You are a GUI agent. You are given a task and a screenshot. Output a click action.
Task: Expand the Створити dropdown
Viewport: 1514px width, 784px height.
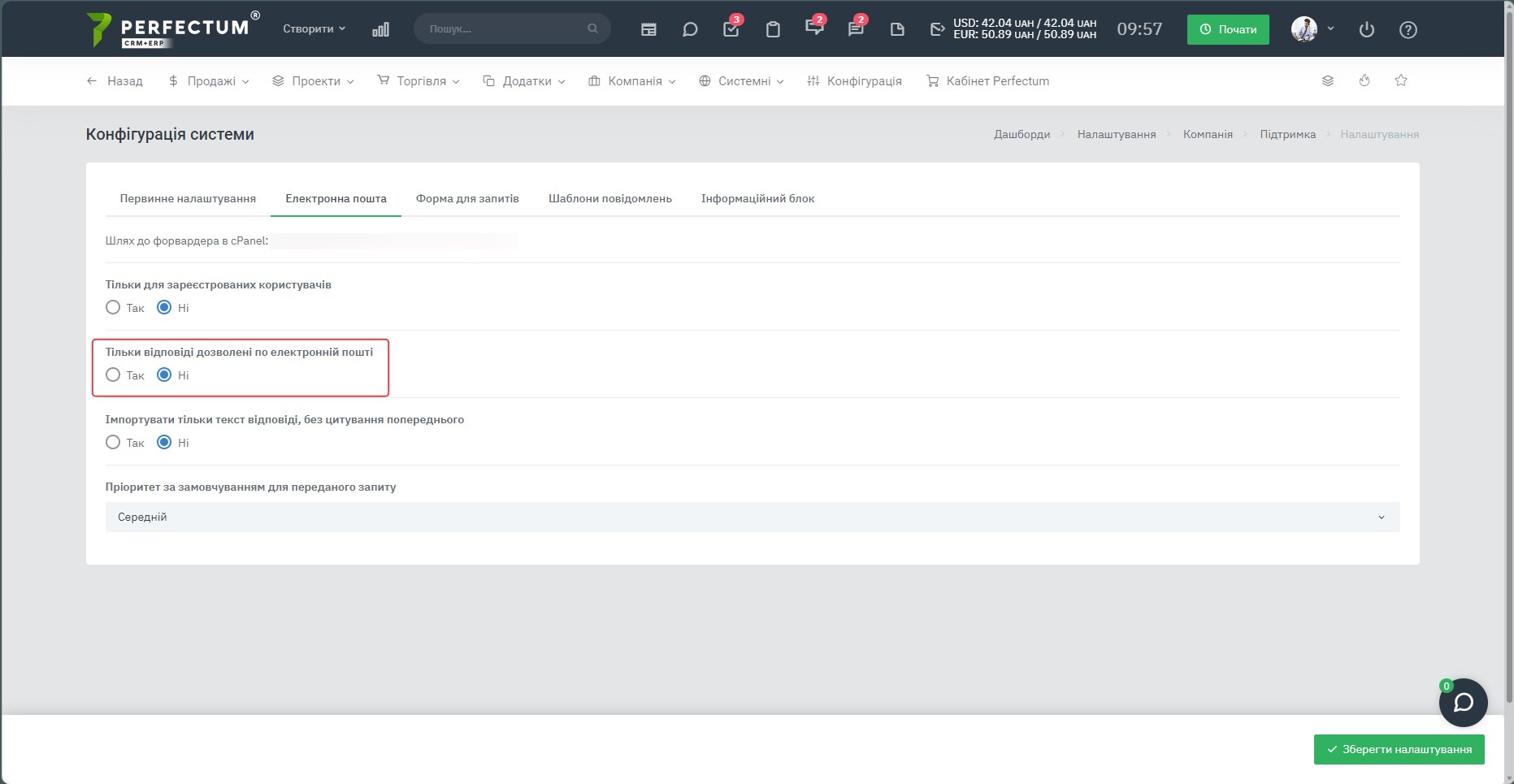click(x=315, y=28)
